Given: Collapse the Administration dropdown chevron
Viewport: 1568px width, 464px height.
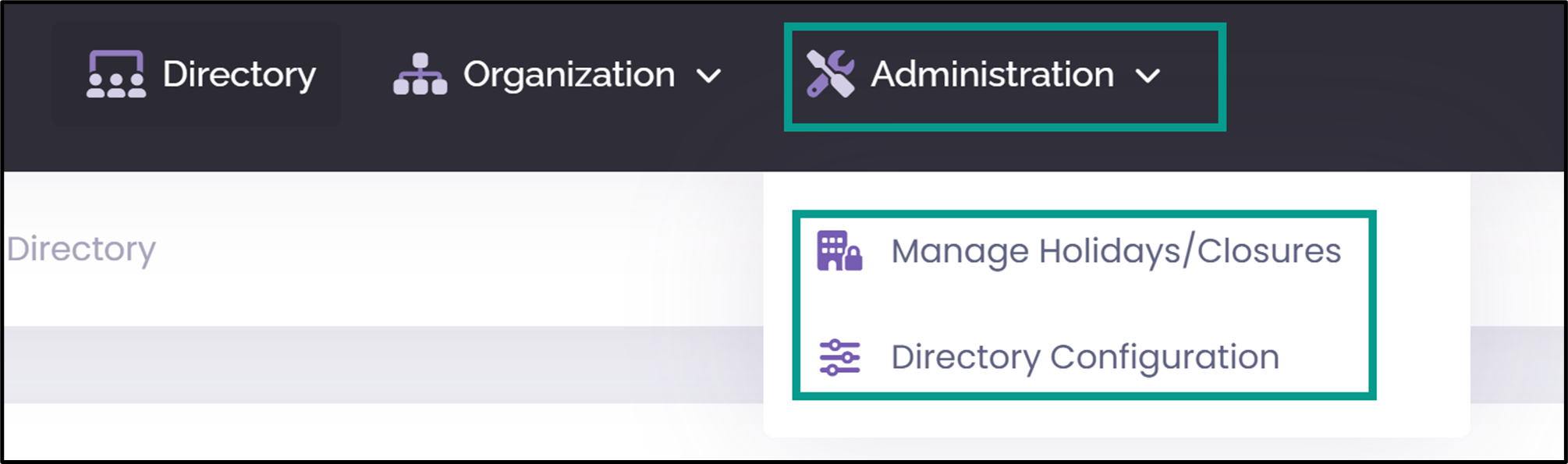Looking at the screenshot, I should coord(1148,76).
